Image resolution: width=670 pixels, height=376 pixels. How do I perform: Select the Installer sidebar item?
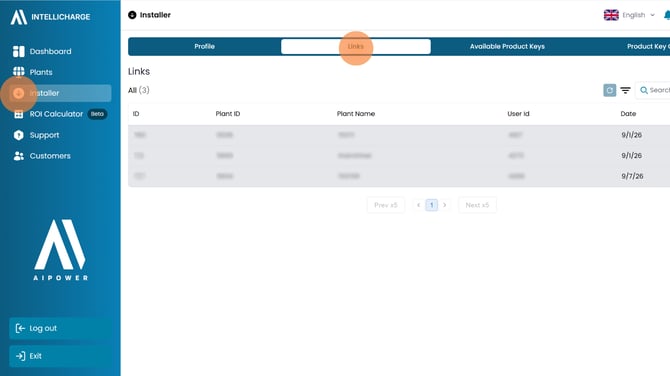[x=60, y=93]
